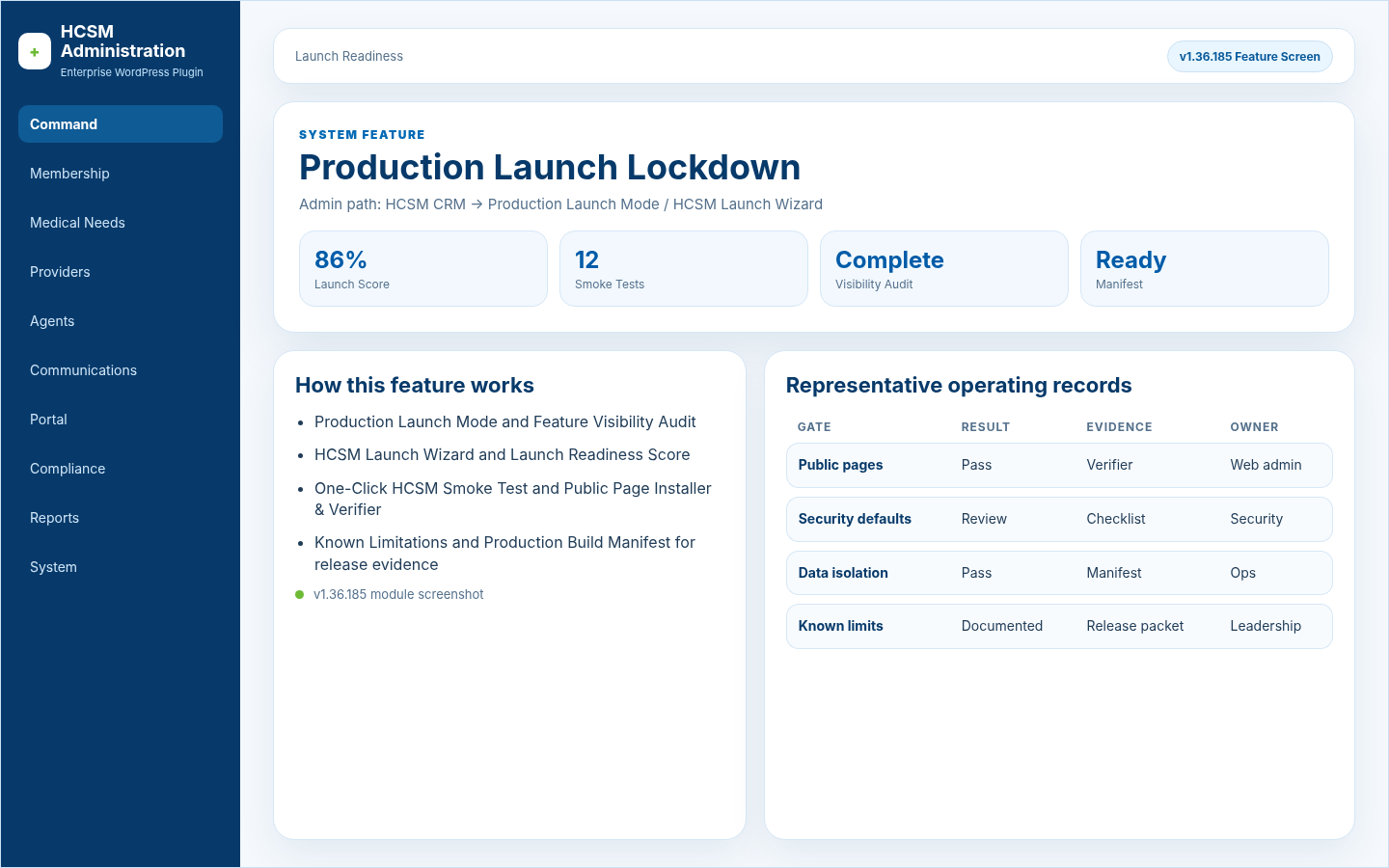
Task: Click the HCSM Administration title
Action: 123,41
